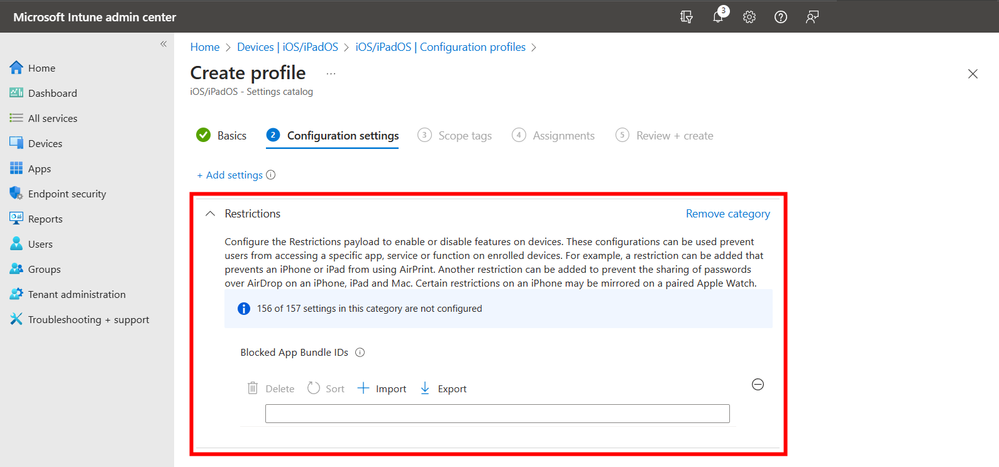The height and width of the screenshot is (467, 999).
Task: Click the + Add settings link
Action: [229, 175]
